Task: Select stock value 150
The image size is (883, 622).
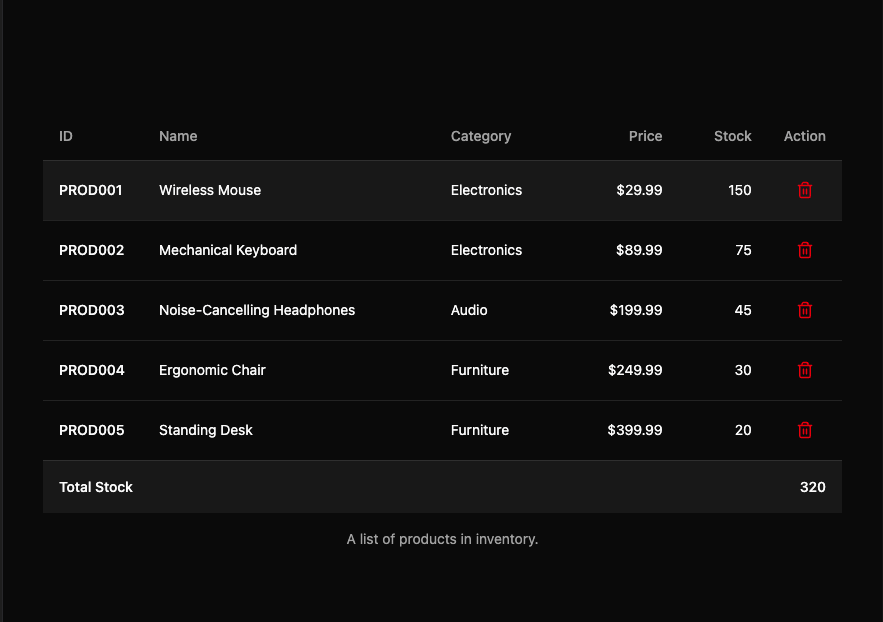Action: (x=739, y=190)
